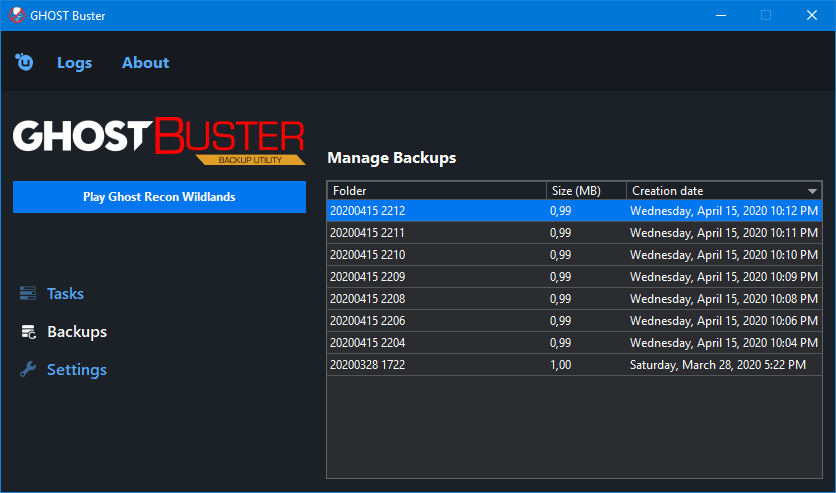Click the Tasks list icon

pos(28,293)
